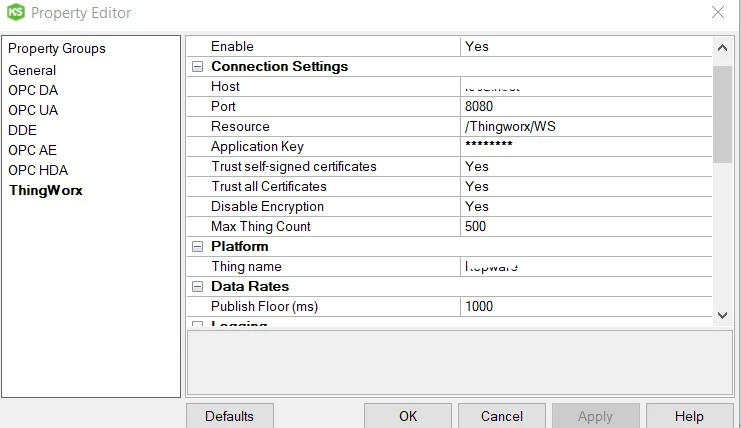Select the Trust self-signed certificates label

pos(294,166)
